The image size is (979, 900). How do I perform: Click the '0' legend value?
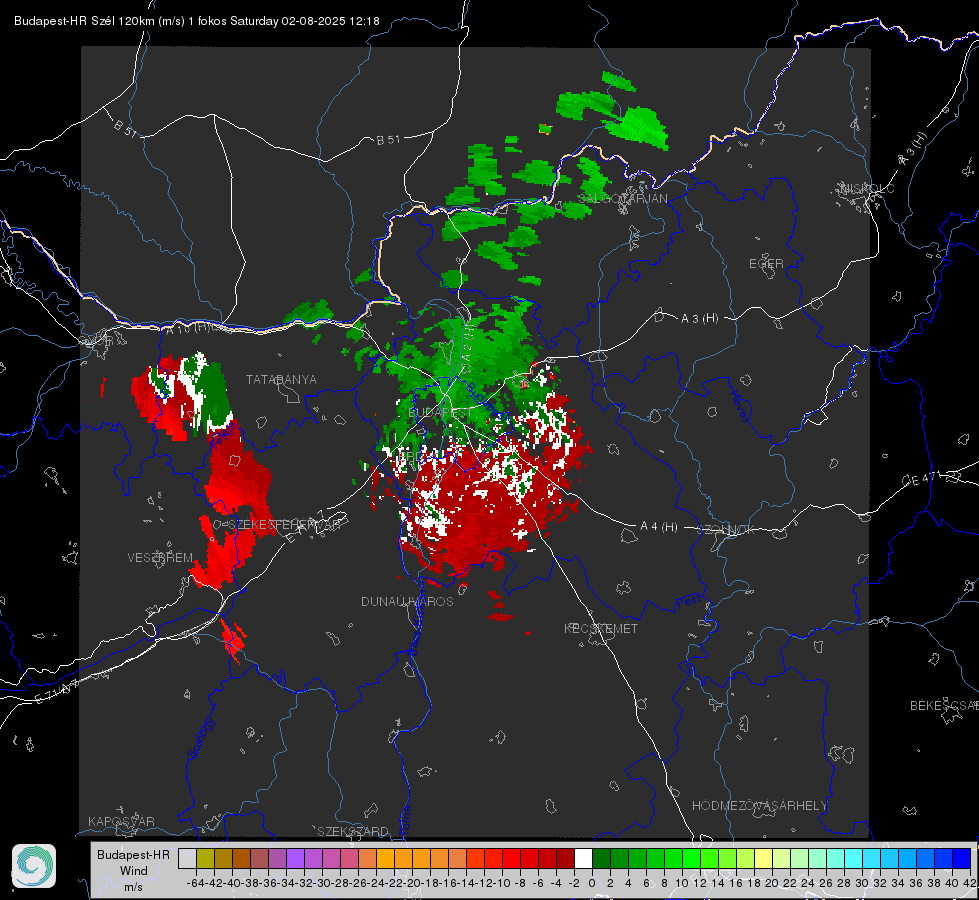pyautogui.click(x=592, y=883)
